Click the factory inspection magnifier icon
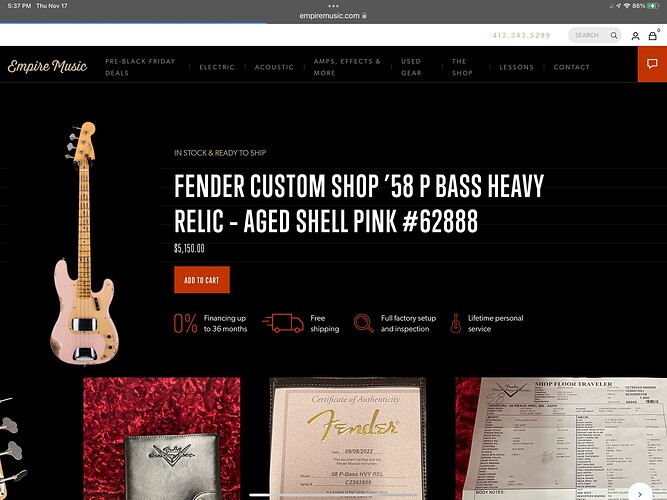The image size is (667, 500). (x=363, y=323)
